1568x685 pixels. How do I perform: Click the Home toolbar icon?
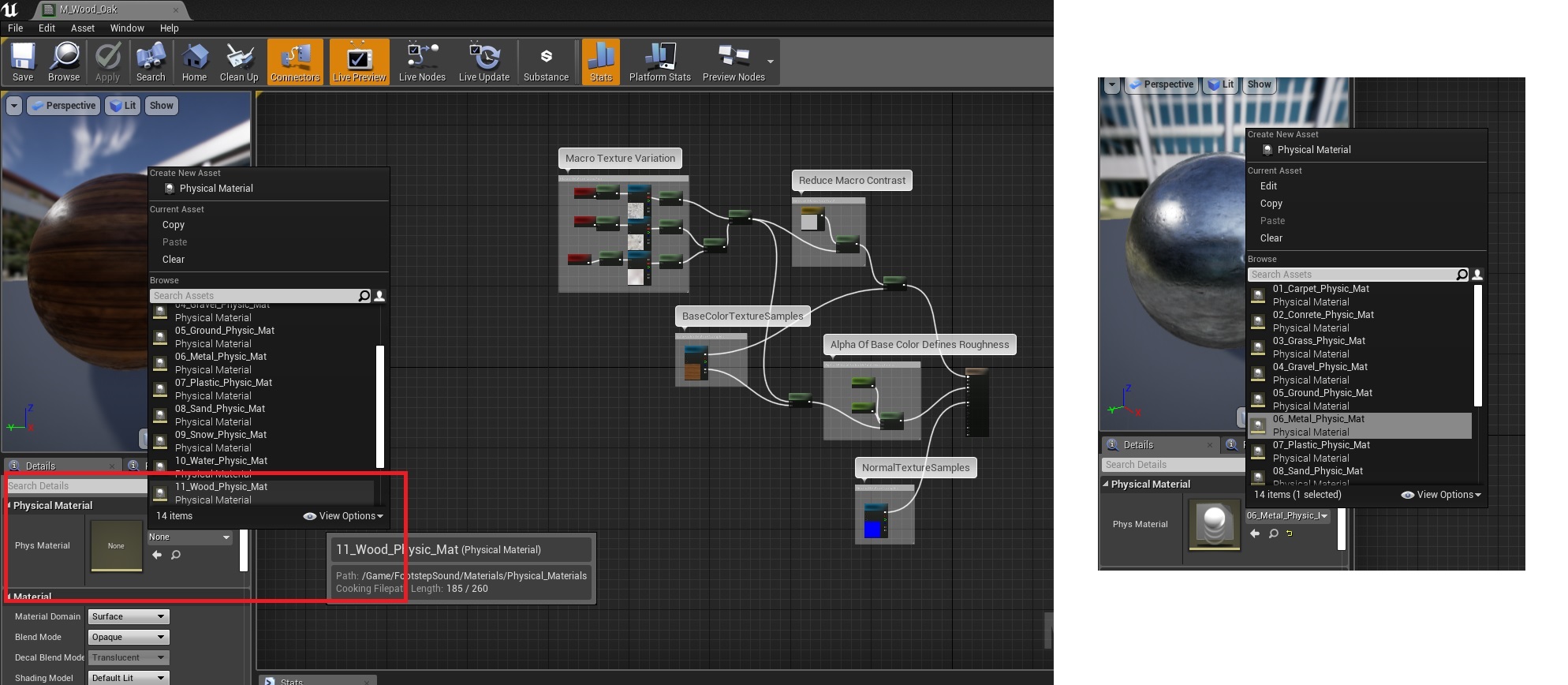[x=194, y=62]
